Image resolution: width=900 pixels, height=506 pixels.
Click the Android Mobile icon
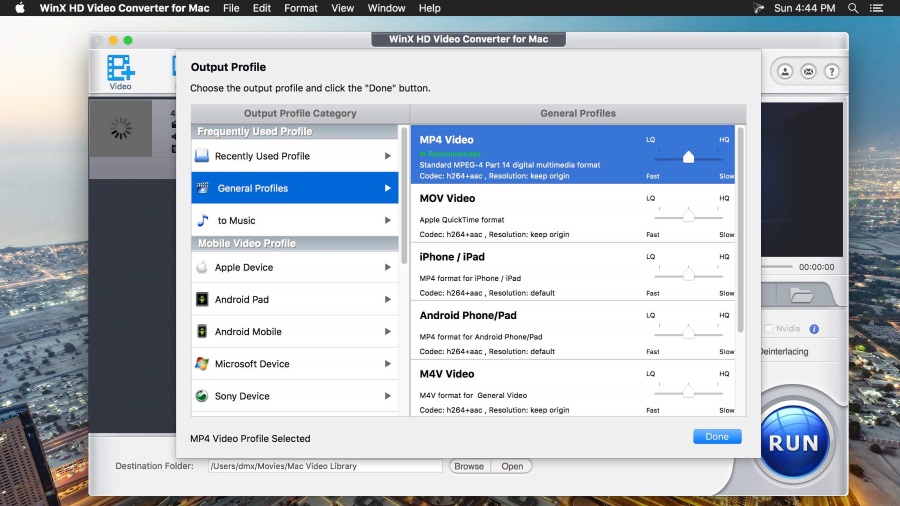[x=201, y=332]
